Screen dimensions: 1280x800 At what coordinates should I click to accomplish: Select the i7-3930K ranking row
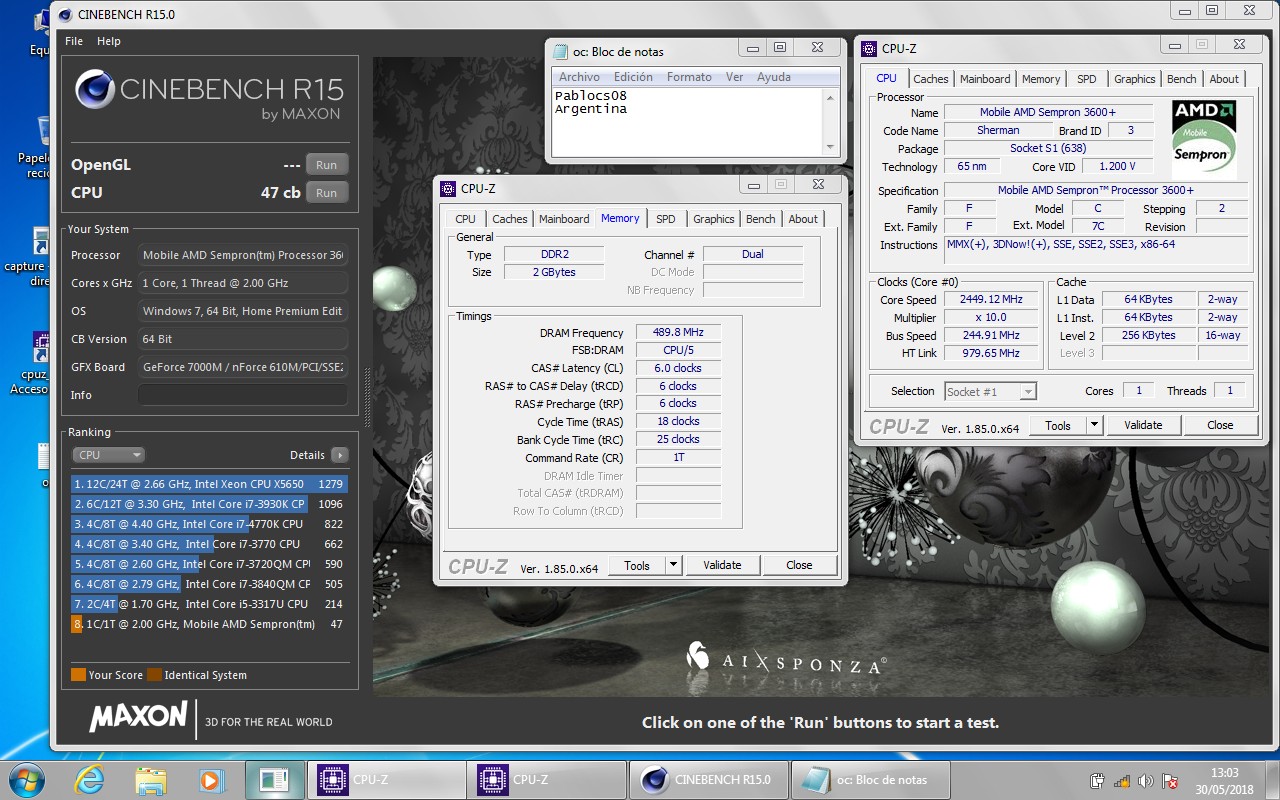(x=209, y=504)
